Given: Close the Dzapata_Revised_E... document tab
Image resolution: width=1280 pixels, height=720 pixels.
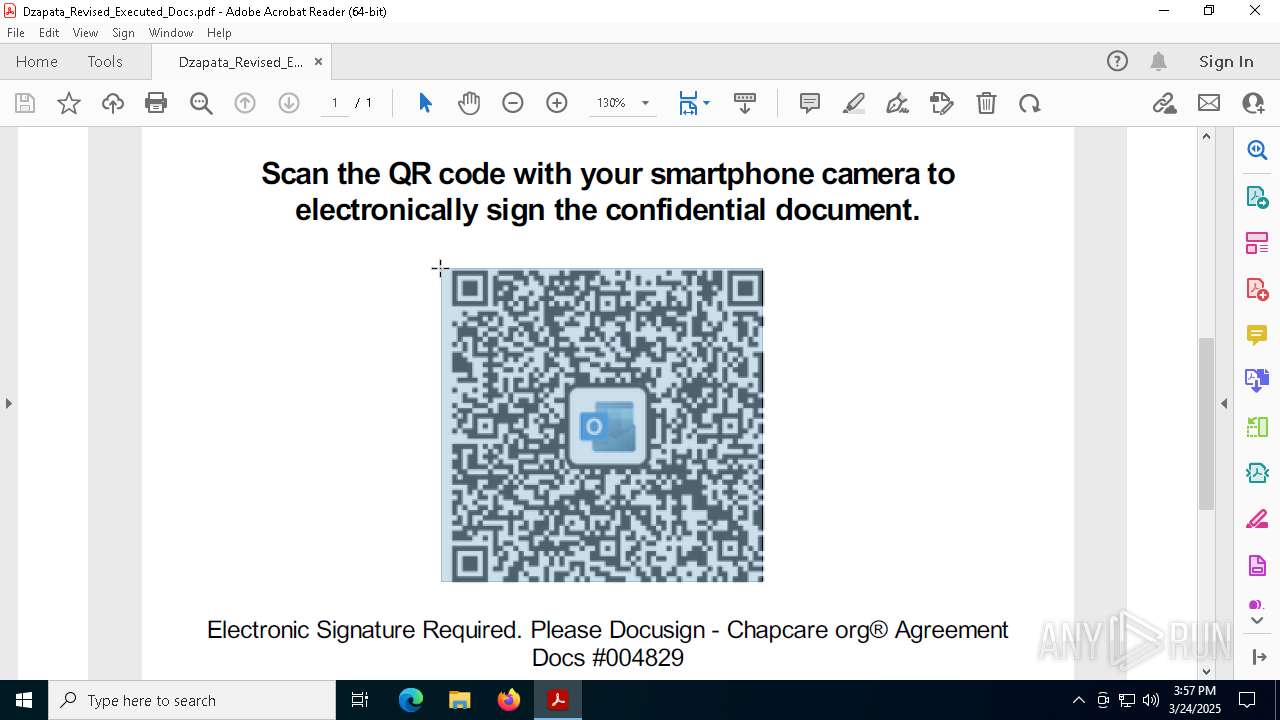Looking at the screenshot, I should (318, 61).
